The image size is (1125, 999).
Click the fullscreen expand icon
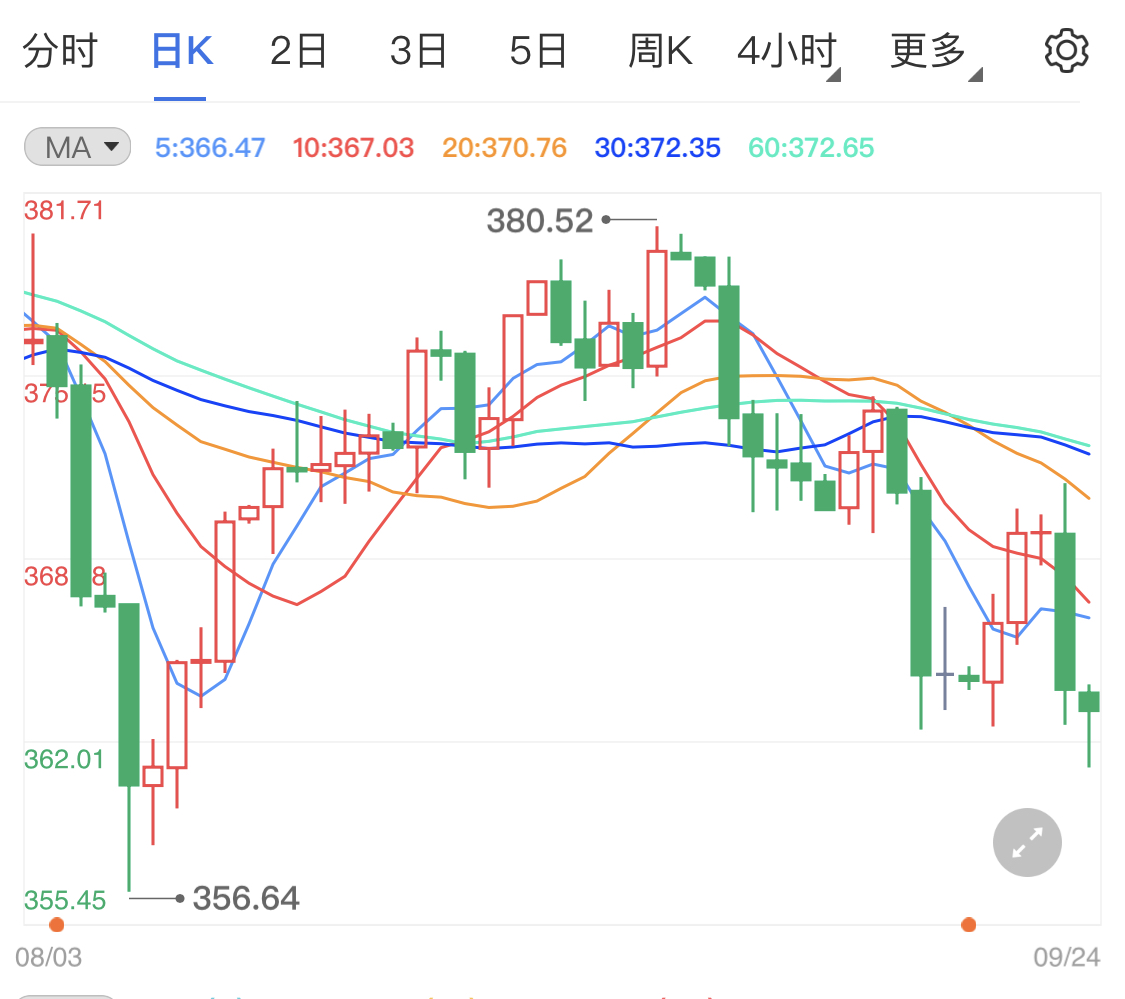(1027, 842)
